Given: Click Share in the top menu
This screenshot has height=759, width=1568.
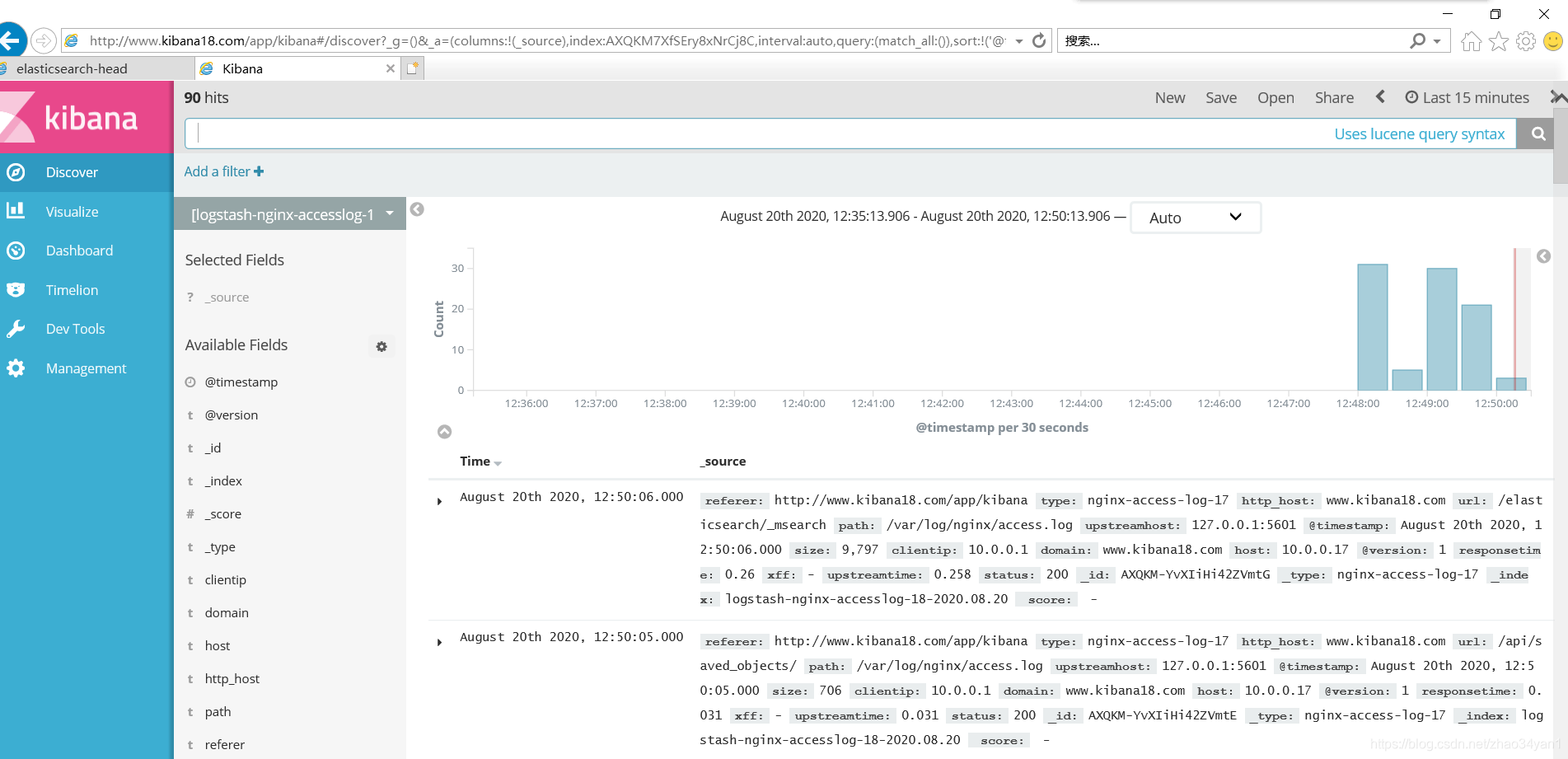Looking at the screenshot, I should (x=1334, y=98).
